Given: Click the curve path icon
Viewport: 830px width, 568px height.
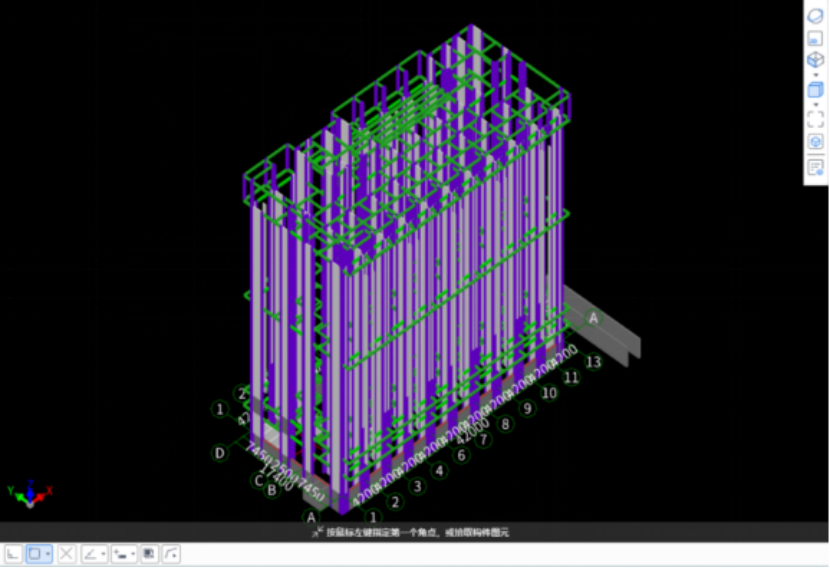Looking at the screenshot, I should click(x=171, y=553).
